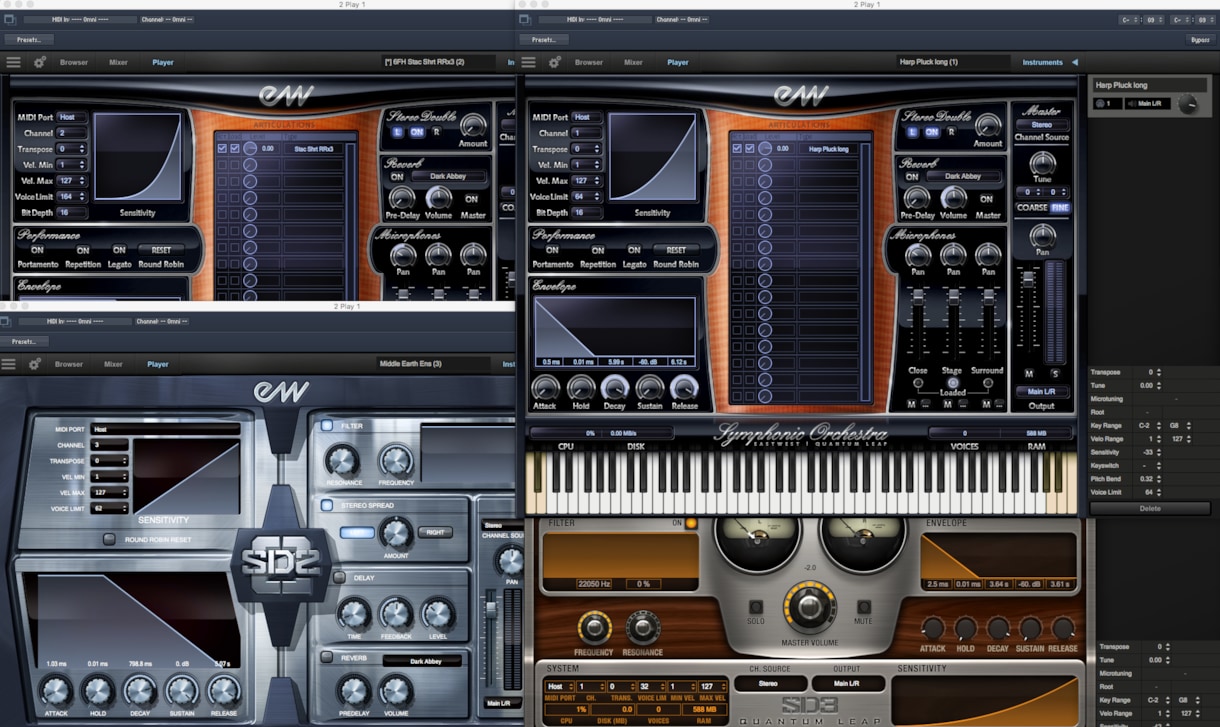The image size is (1220, 727).
Task: Toggle Legato ON in Harp Performance panel
Action: [634, 250]
